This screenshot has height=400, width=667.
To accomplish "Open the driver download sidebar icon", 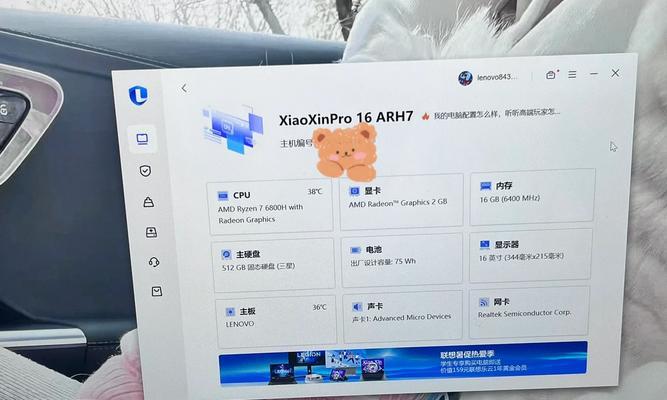I will [x=151, y=232].
